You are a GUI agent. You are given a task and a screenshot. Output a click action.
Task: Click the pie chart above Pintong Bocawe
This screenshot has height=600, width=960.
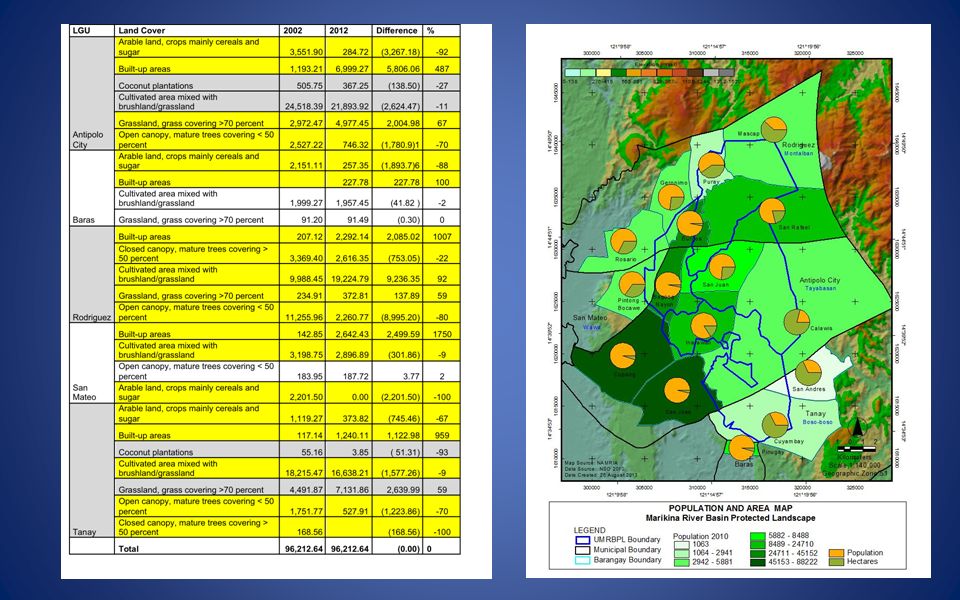click(x=632, y=284)
